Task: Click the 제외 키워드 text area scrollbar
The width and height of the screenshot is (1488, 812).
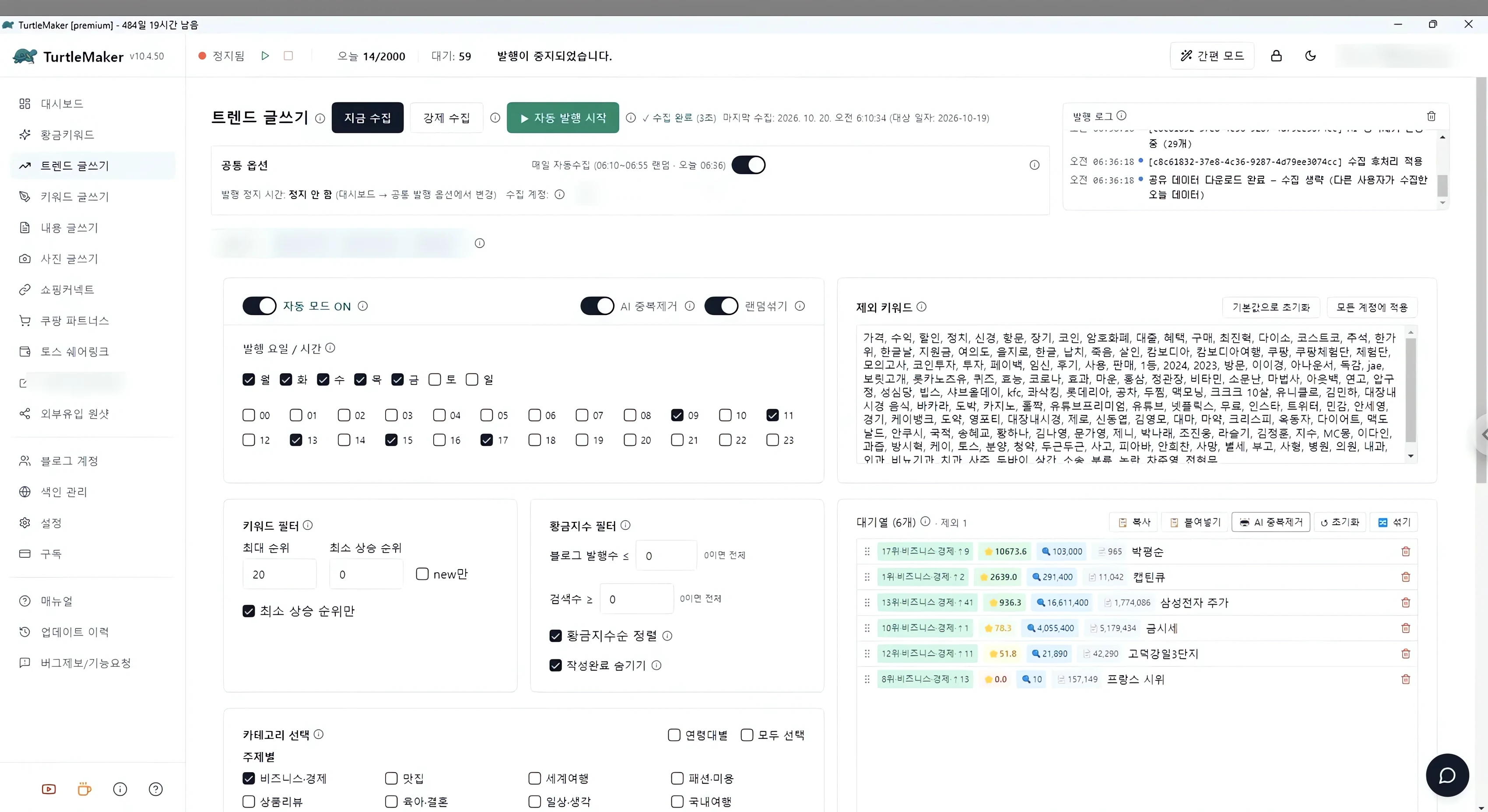Action: (x=1411, y=390)
